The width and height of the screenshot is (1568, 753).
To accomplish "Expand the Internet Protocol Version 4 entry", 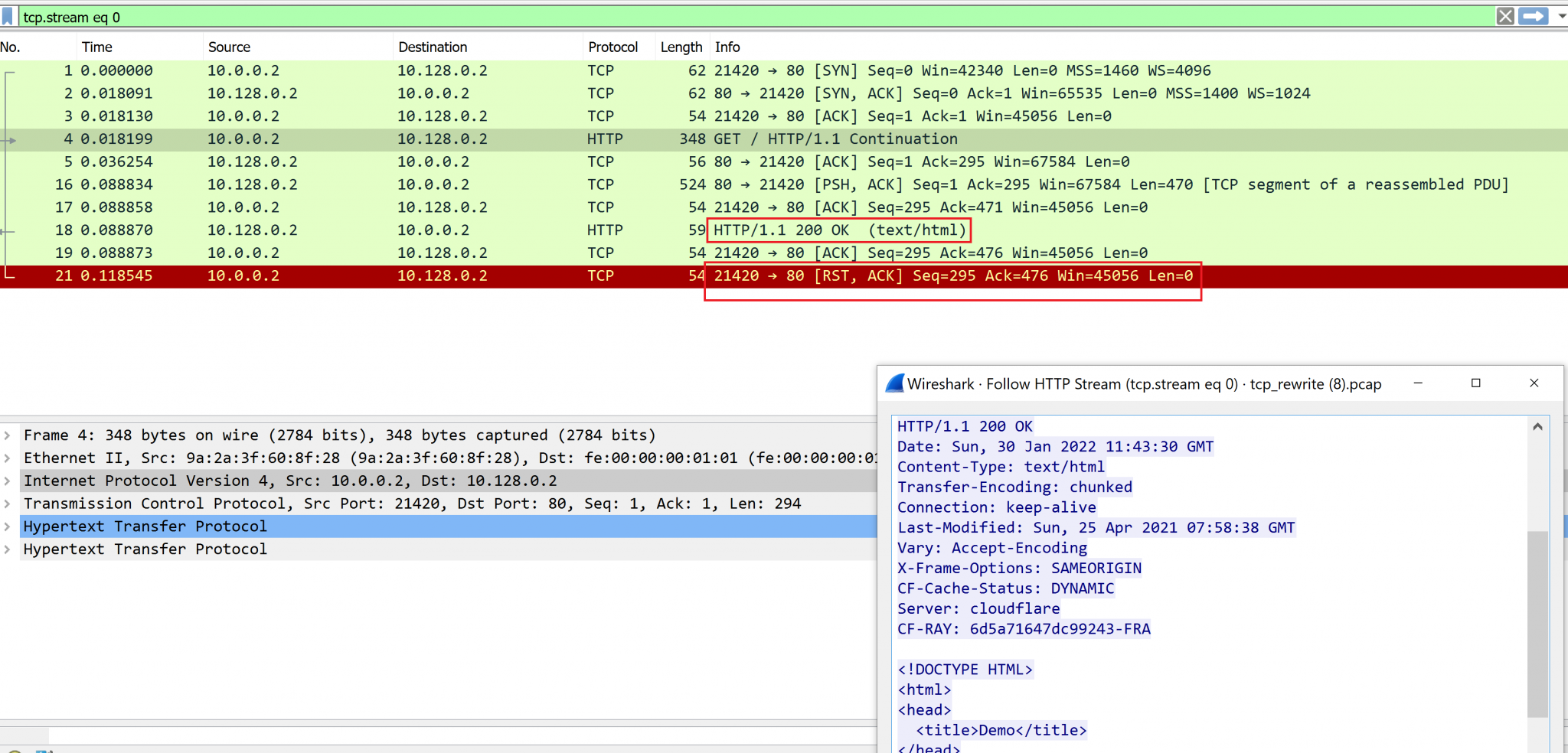I will click(x=8, y=481).
